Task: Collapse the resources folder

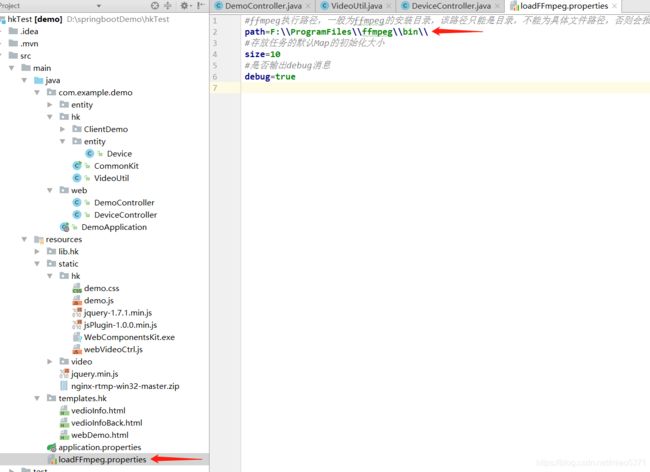Action: pos(26,239)
